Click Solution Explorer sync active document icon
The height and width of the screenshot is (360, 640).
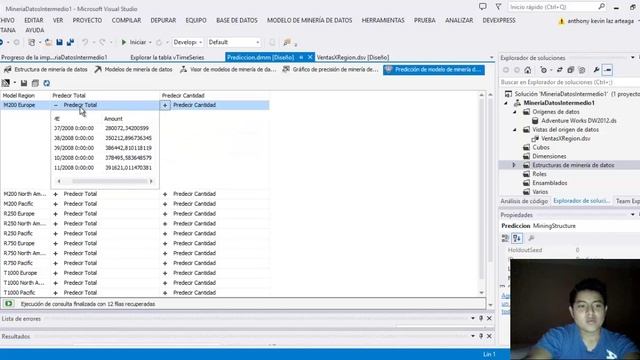click(560, 70)
